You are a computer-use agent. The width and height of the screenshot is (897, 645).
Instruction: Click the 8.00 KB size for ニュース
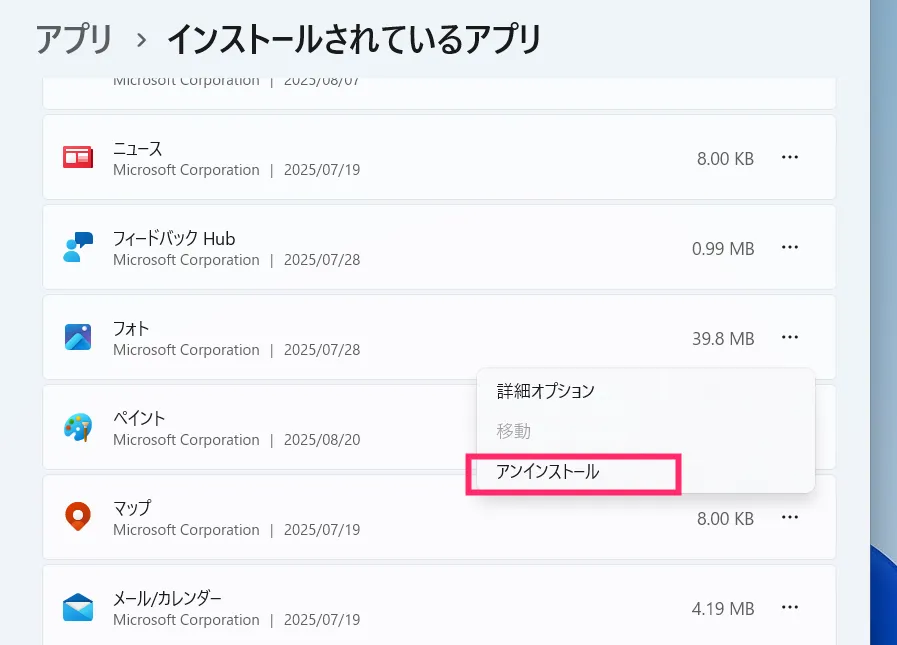725,159
